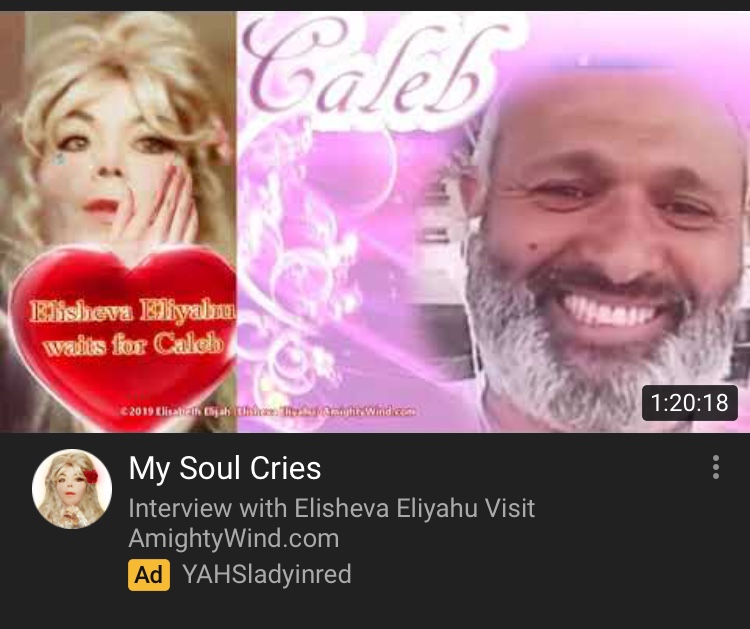The image size is (750, 629).
Task: Open the YAHSladyinred advertiser name
Action: (x=267, y=574)
